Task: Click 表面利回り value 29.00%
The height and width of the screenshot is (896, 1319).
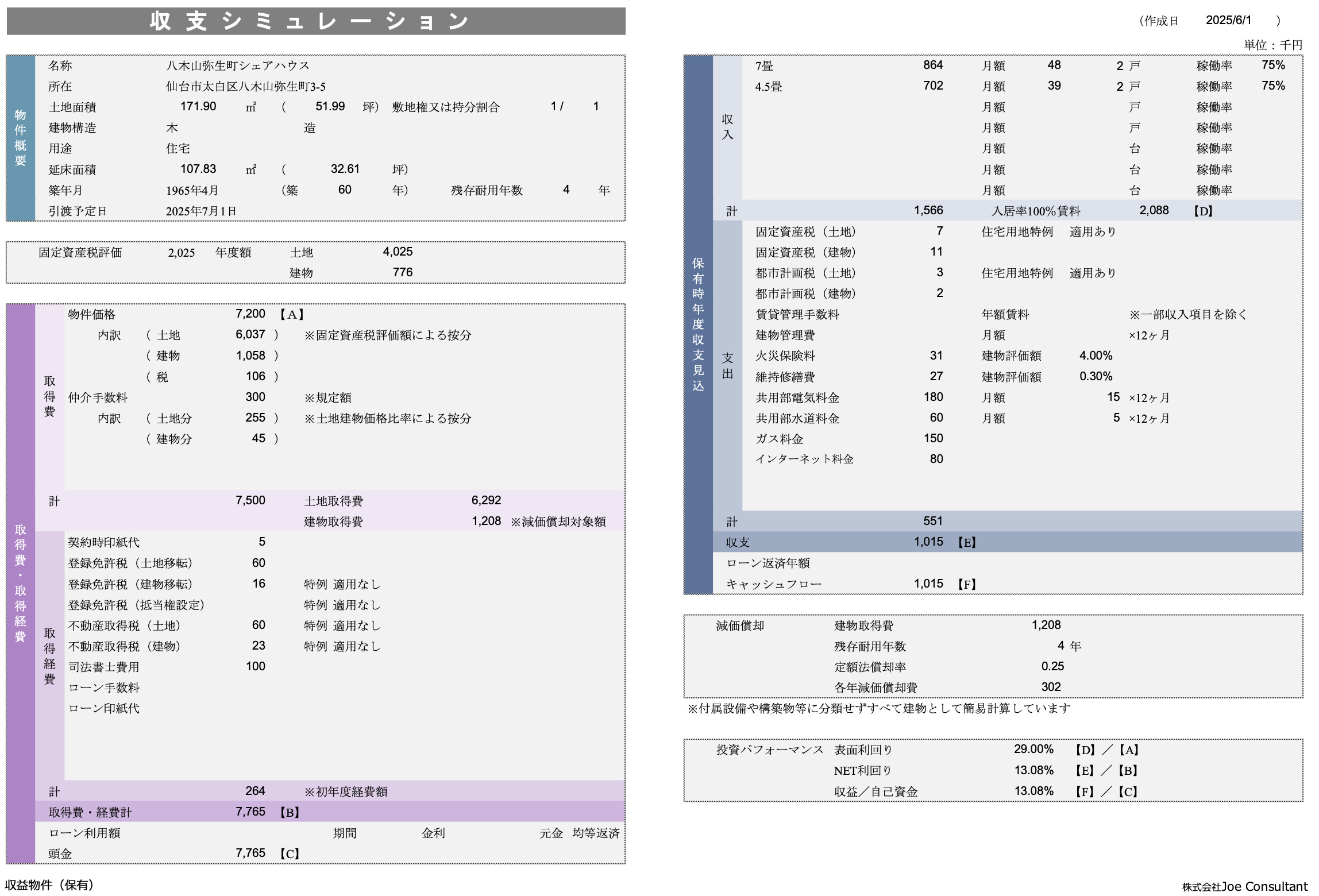Action: point(1033,749)
